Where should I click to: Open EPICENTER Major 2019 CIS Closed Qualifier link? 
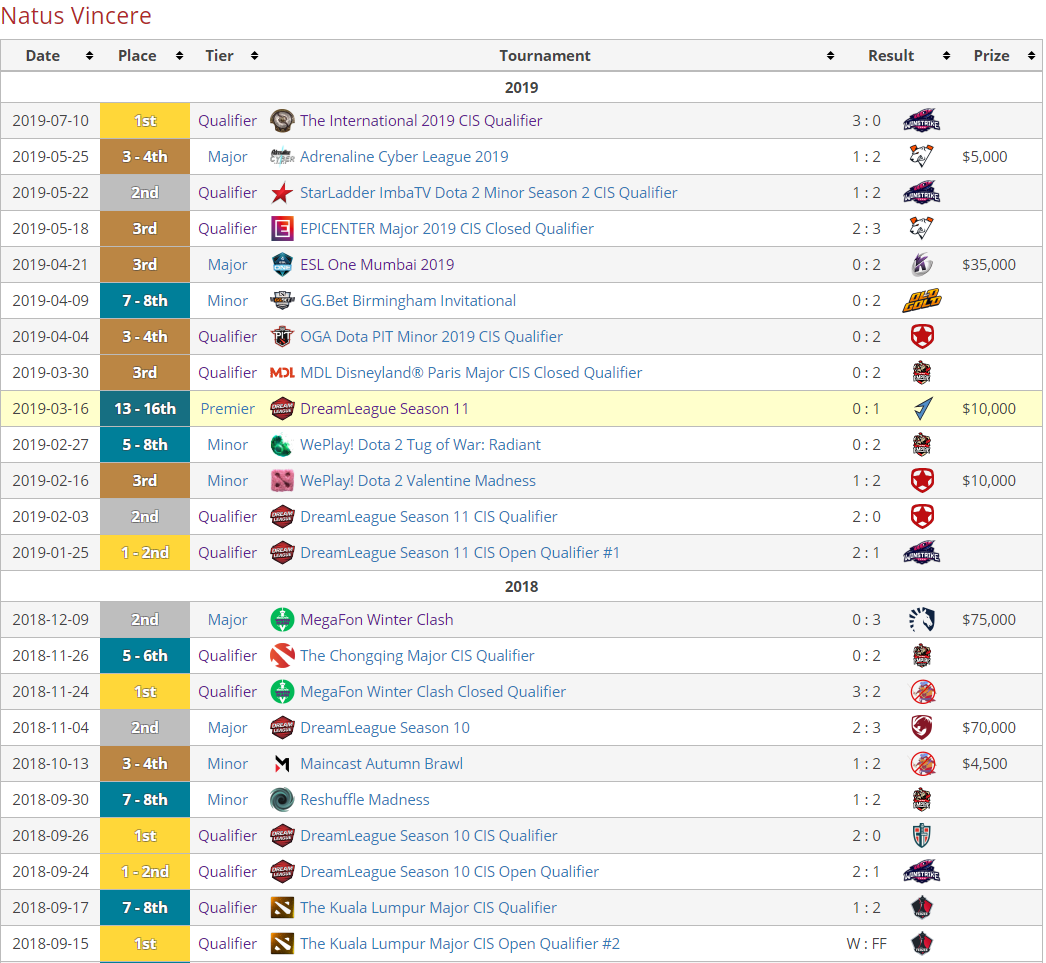tap(447, 229)
